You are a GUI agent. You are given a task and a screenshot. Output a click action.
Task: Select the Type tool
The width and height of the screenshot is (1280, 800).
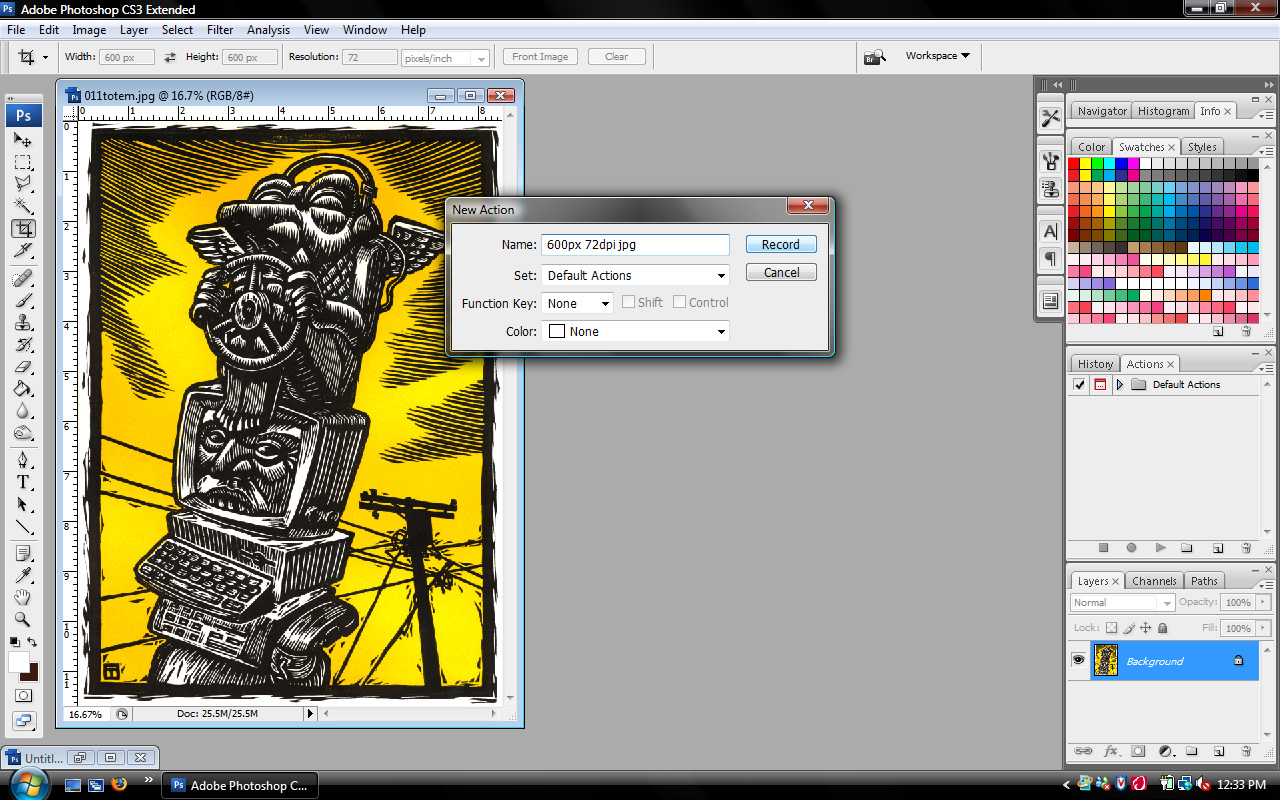click(23, 482)
